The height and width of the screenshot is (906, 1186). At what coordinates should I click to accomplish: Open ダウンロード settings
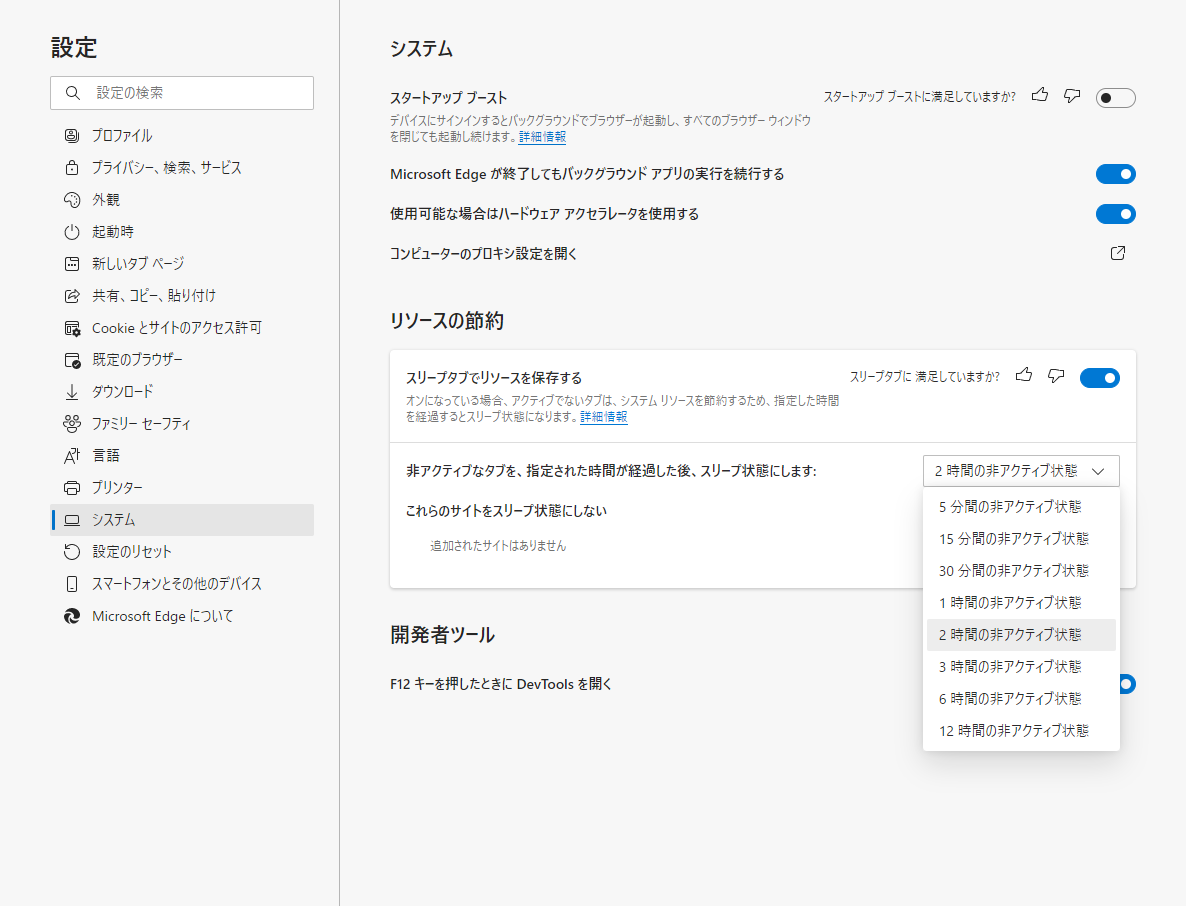[182, 392]
